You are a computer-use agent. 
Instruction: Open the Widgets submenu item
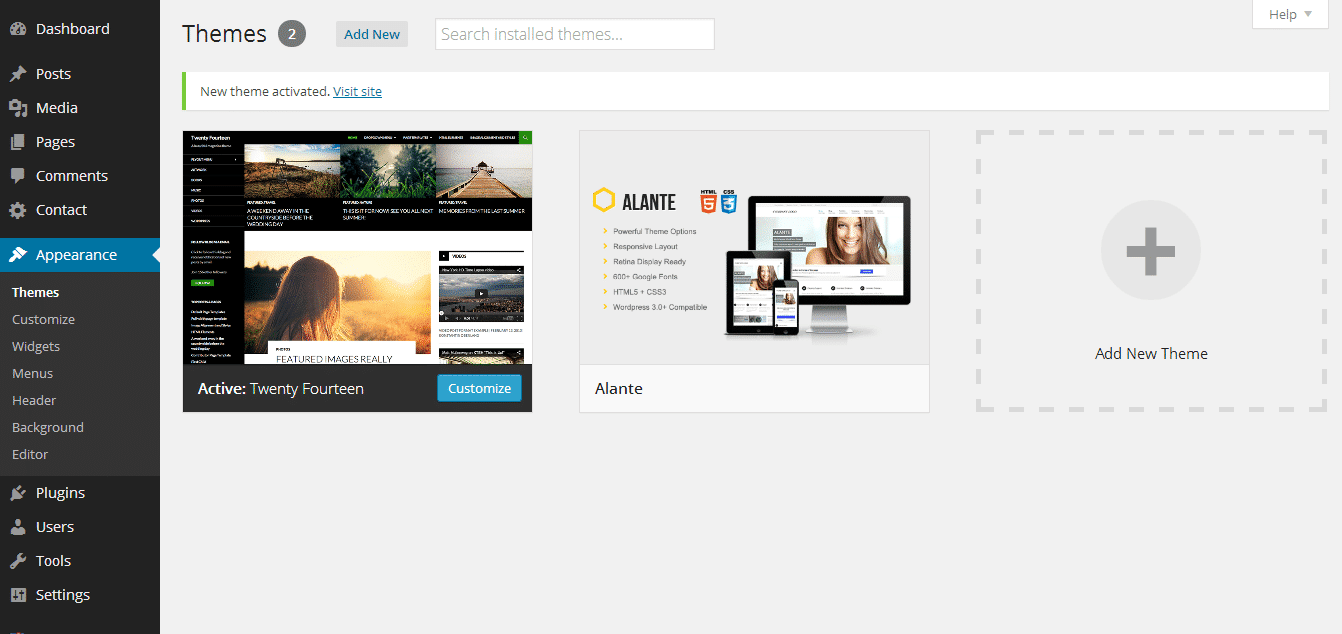click(x=36, y=346)
